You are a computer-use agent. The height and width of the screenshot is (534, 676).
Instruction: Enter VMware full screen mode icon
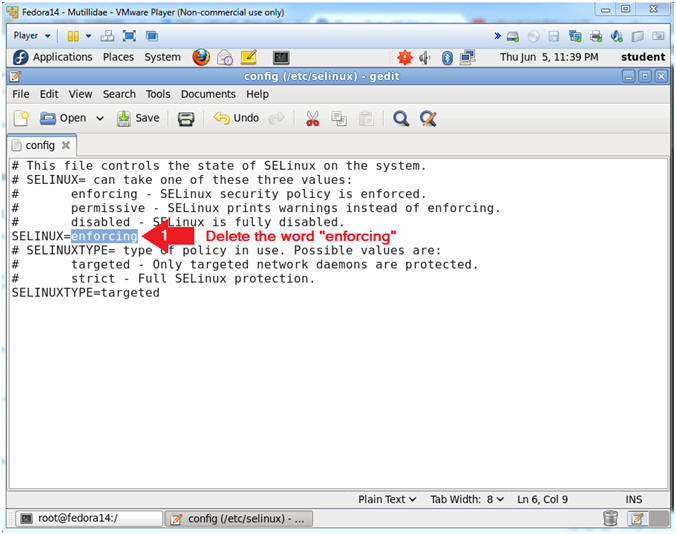pos(129,36)
